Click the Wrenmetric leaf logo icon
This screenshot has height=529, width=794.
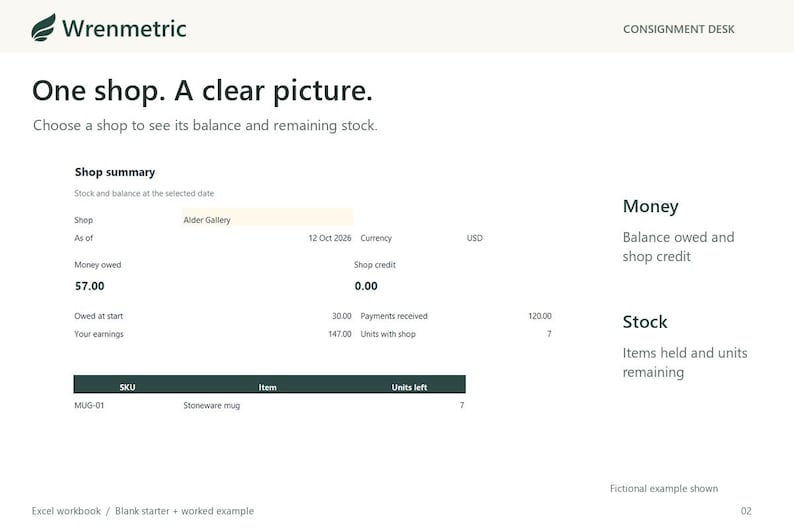[44, 27]
